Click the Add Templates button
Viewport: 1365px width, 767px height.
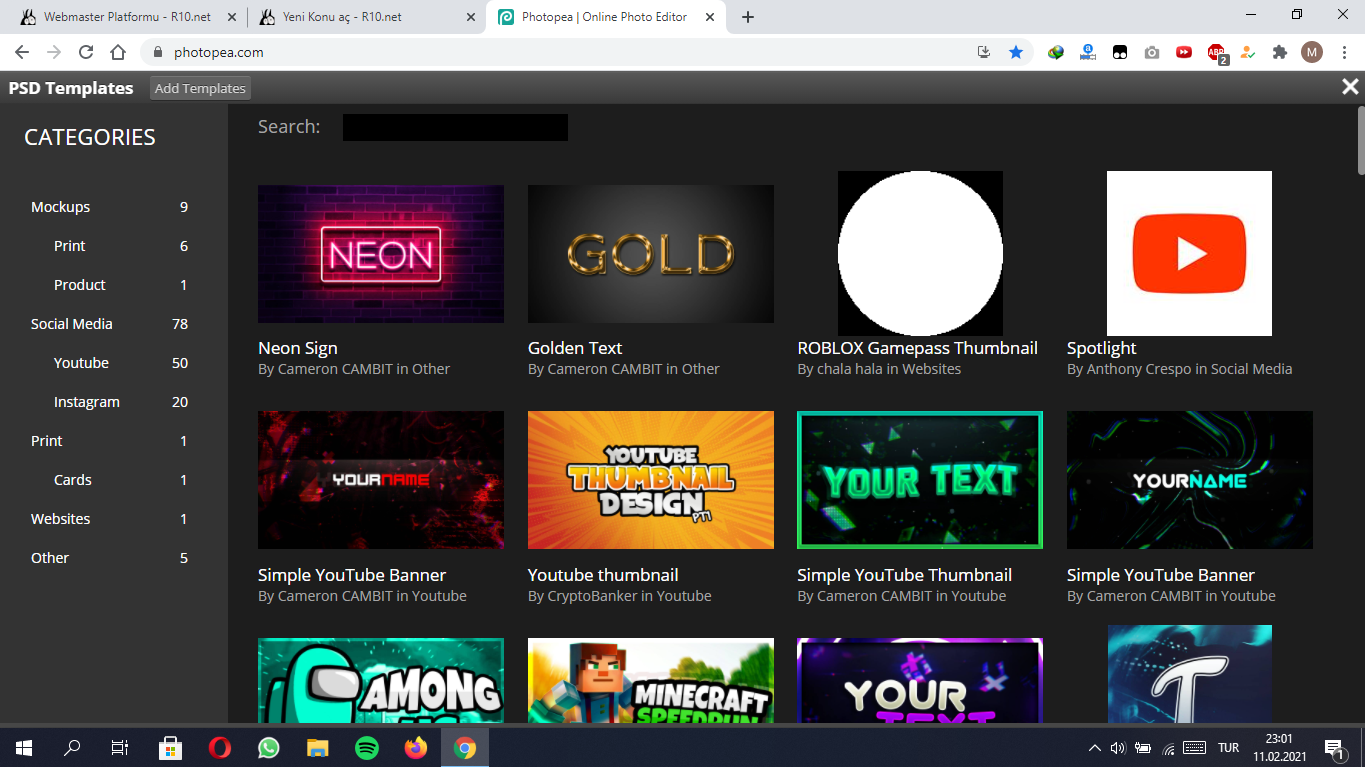(x=200, y=88)
